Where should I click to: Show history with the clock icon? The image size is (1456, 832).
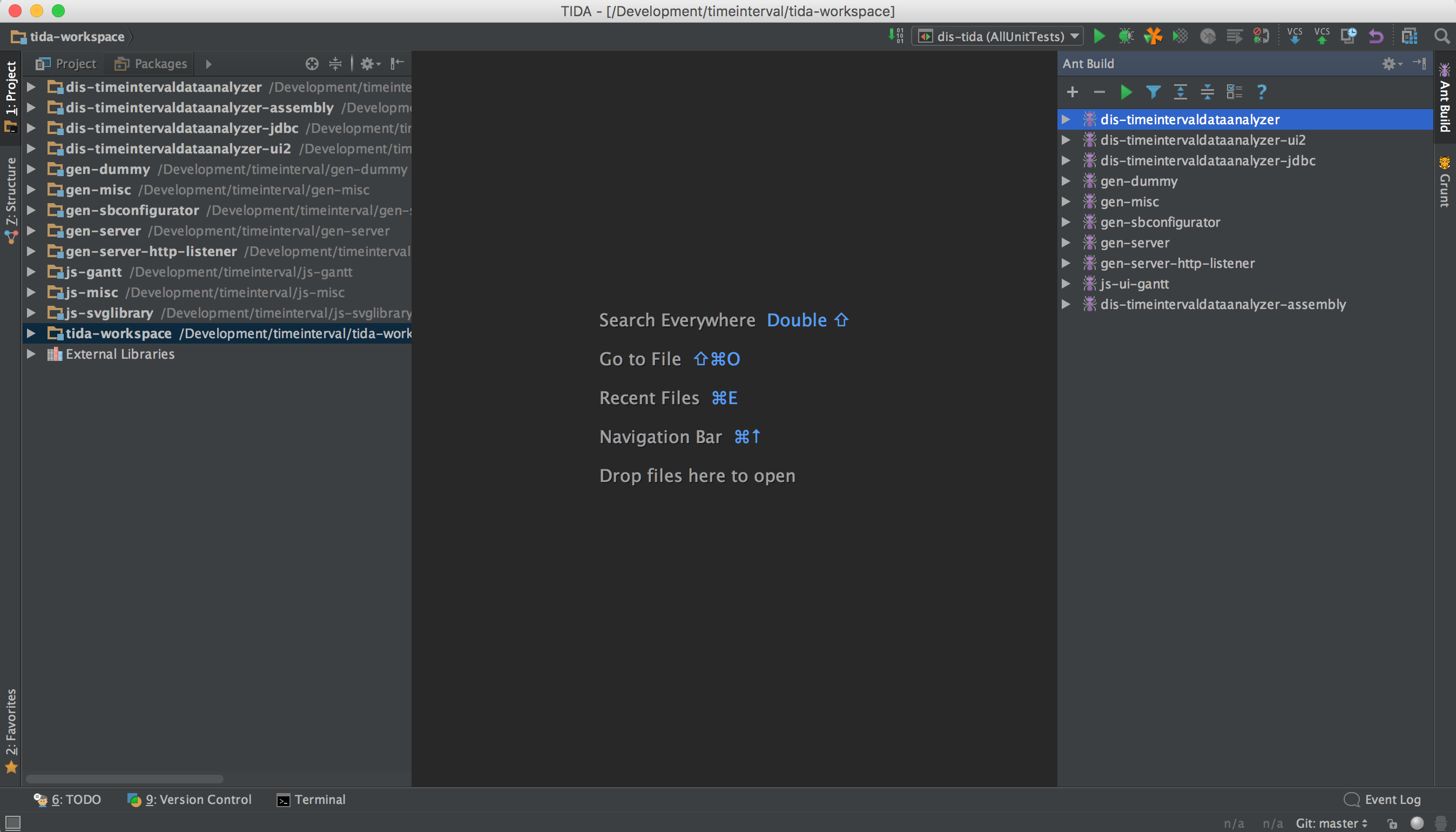(1349, 36)
